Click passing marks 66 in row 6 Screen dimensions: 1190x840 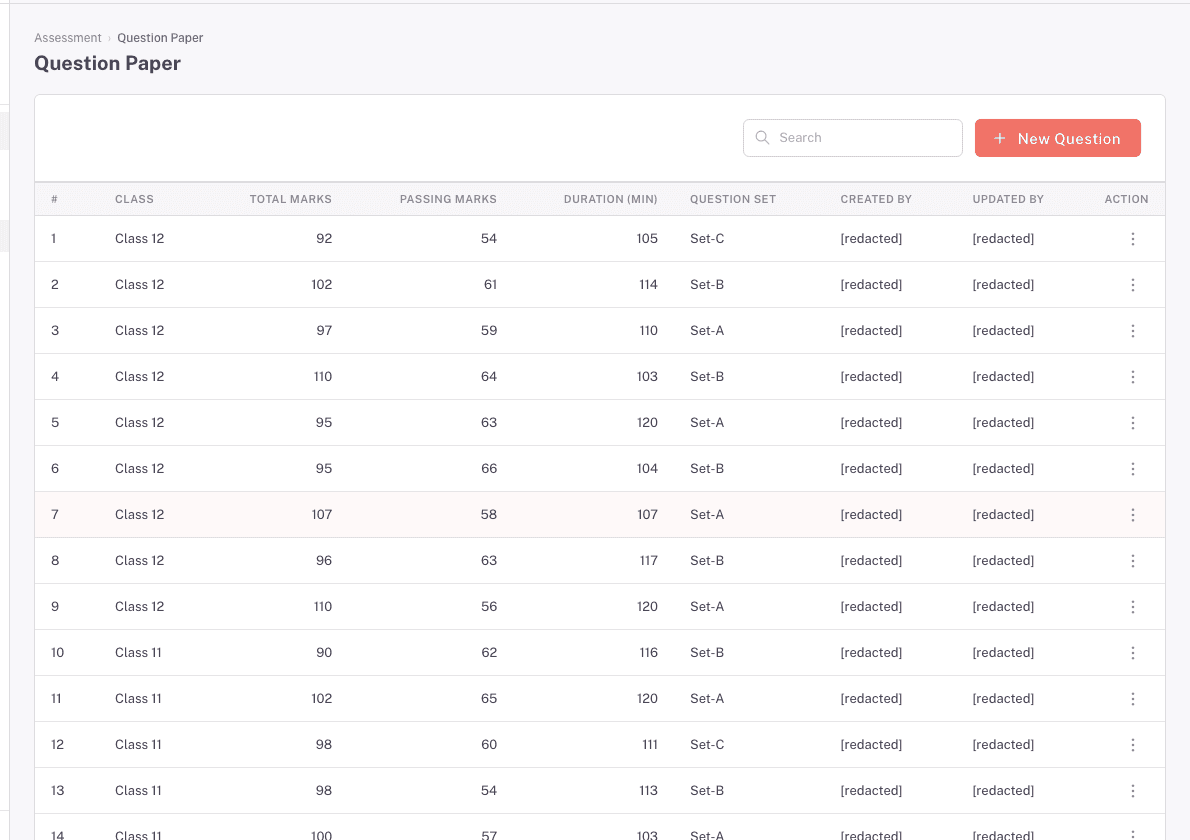click(x=489, y=469)
